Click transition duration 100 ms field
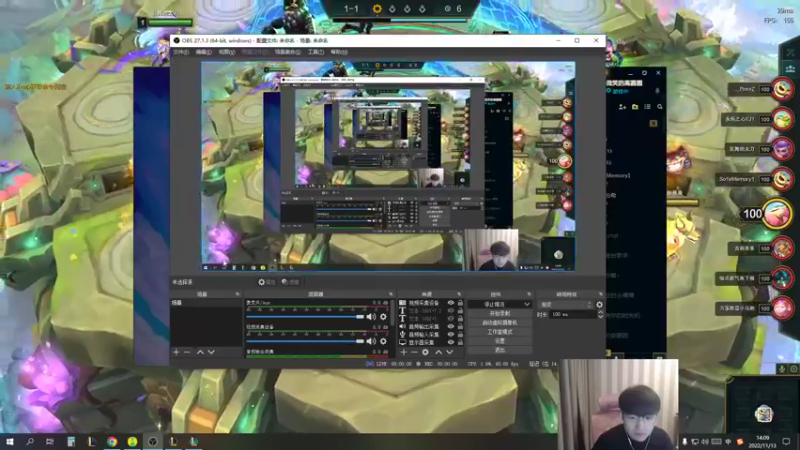 click(573, 314)
